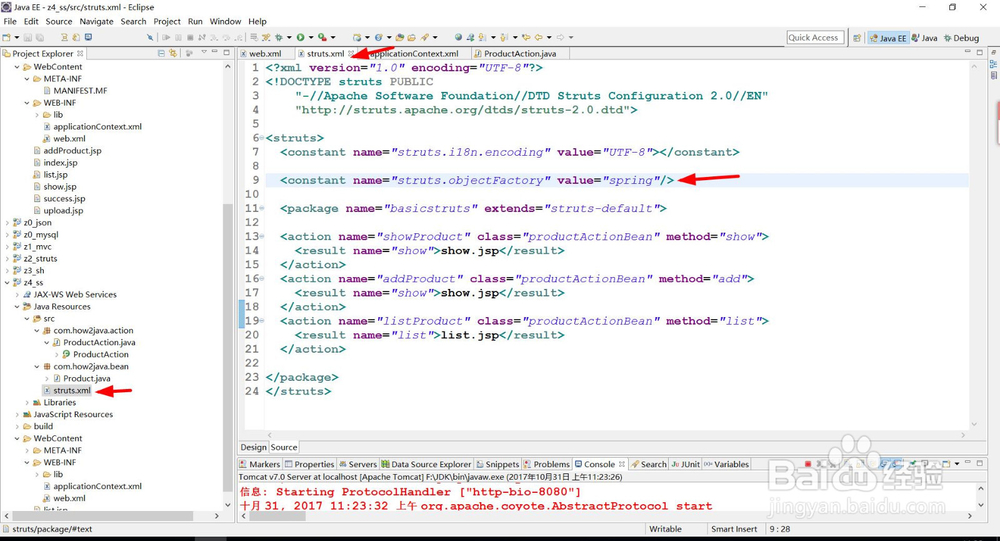This screenshot has height=541, width=1000.
Task: Switch editor to Source view
Action: pyautogui.click(x=284, y=447)
